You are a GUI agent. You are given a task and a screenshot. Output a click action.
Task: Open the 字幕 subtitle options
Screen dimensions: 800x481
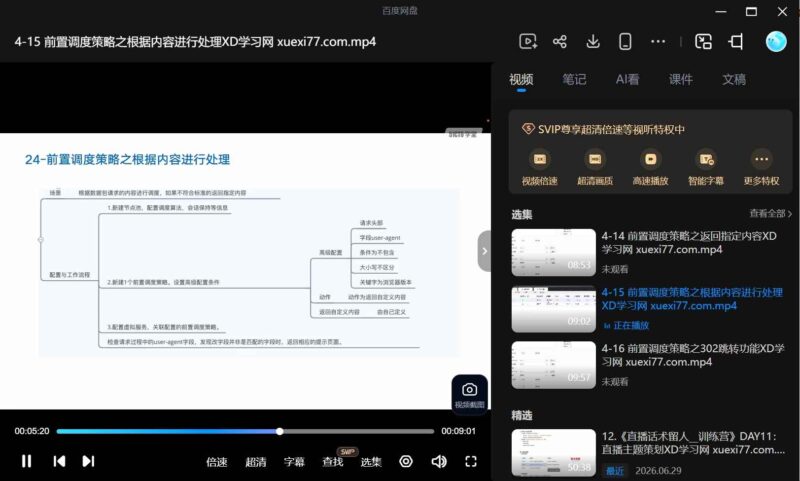[x=294, y=462]
